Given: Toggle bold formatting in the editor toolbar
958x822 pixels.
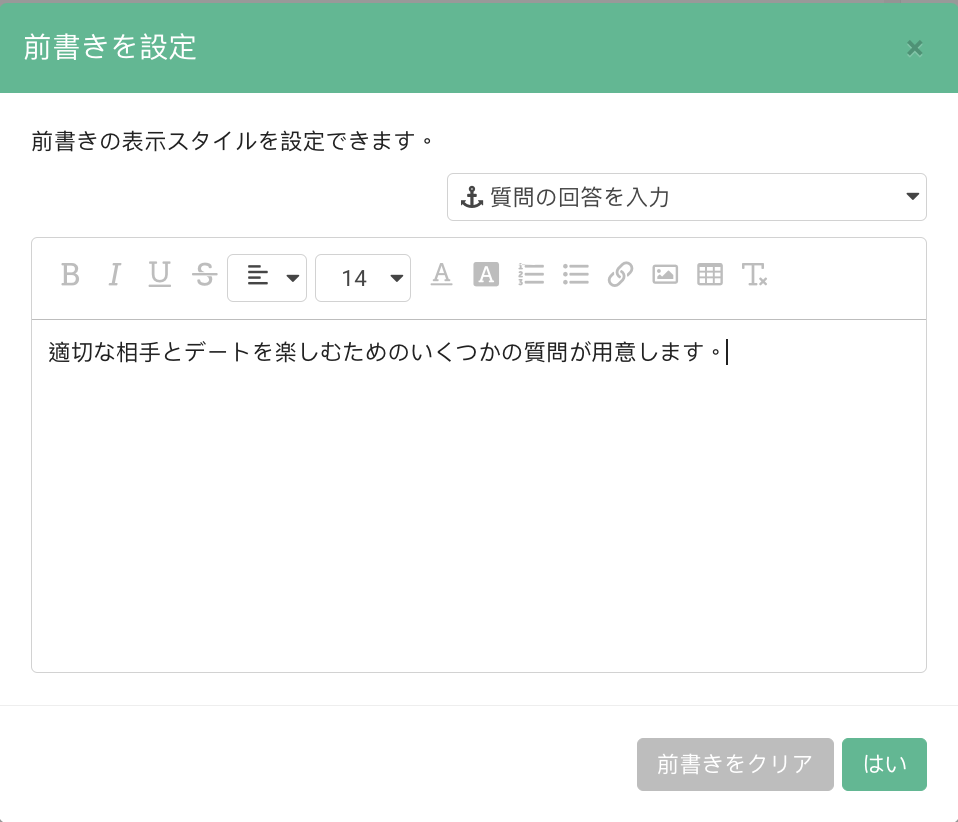Looking at the screenshot, I should (x=70, y=275).
